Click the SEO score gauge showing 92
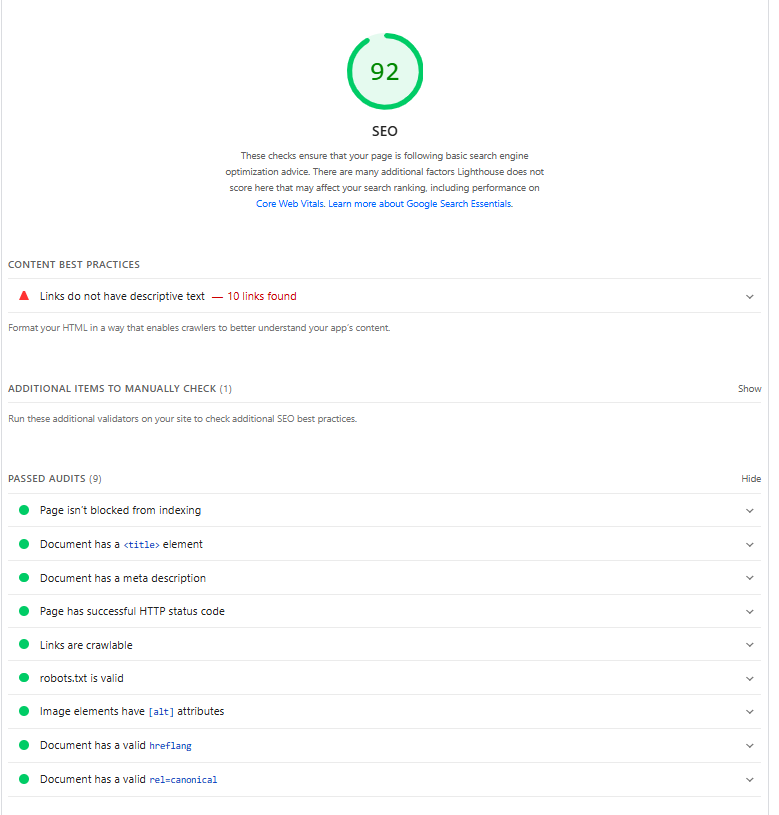 point(385,71)
